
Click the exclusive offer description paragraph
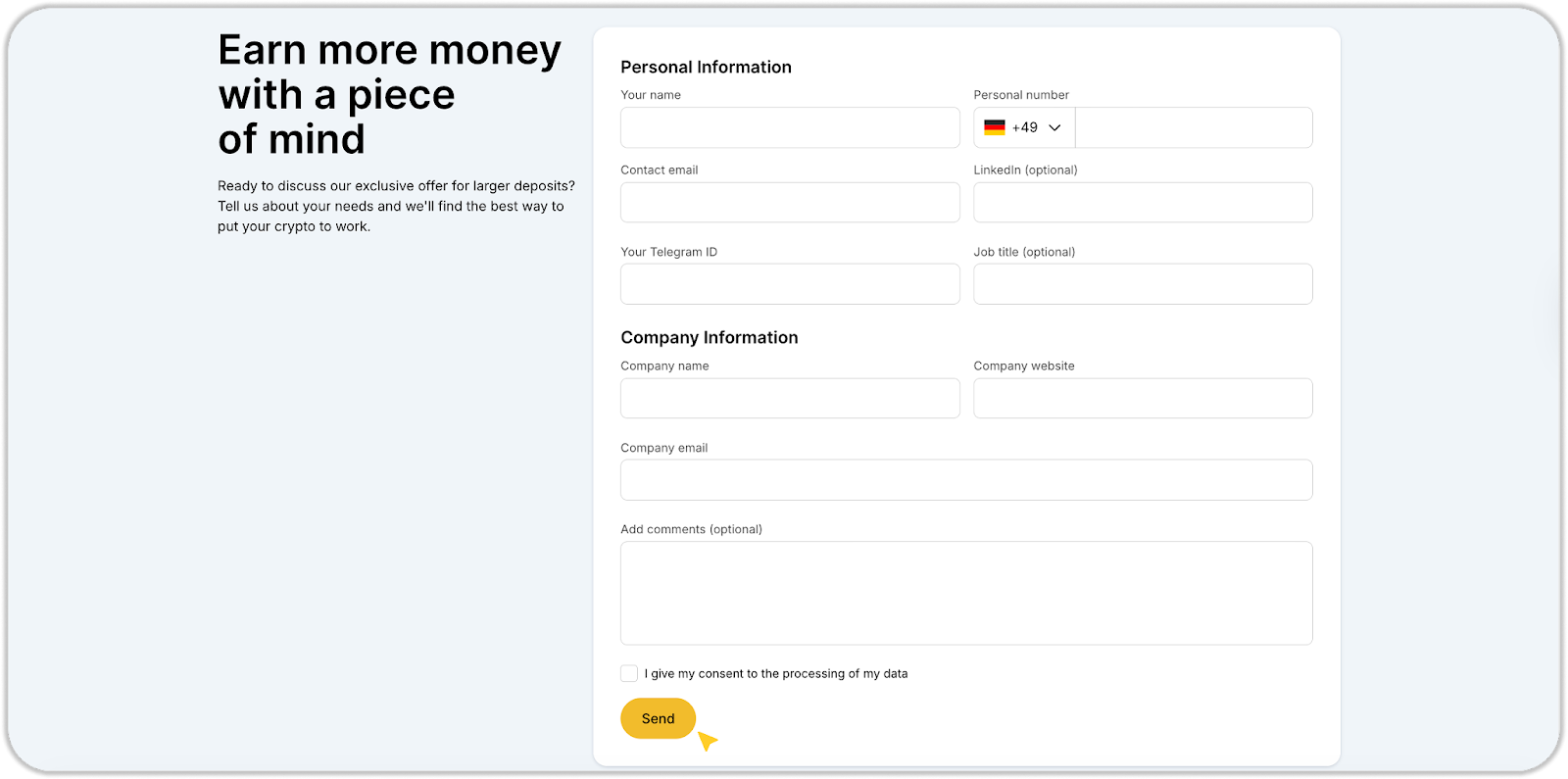[x=396, y=206]
